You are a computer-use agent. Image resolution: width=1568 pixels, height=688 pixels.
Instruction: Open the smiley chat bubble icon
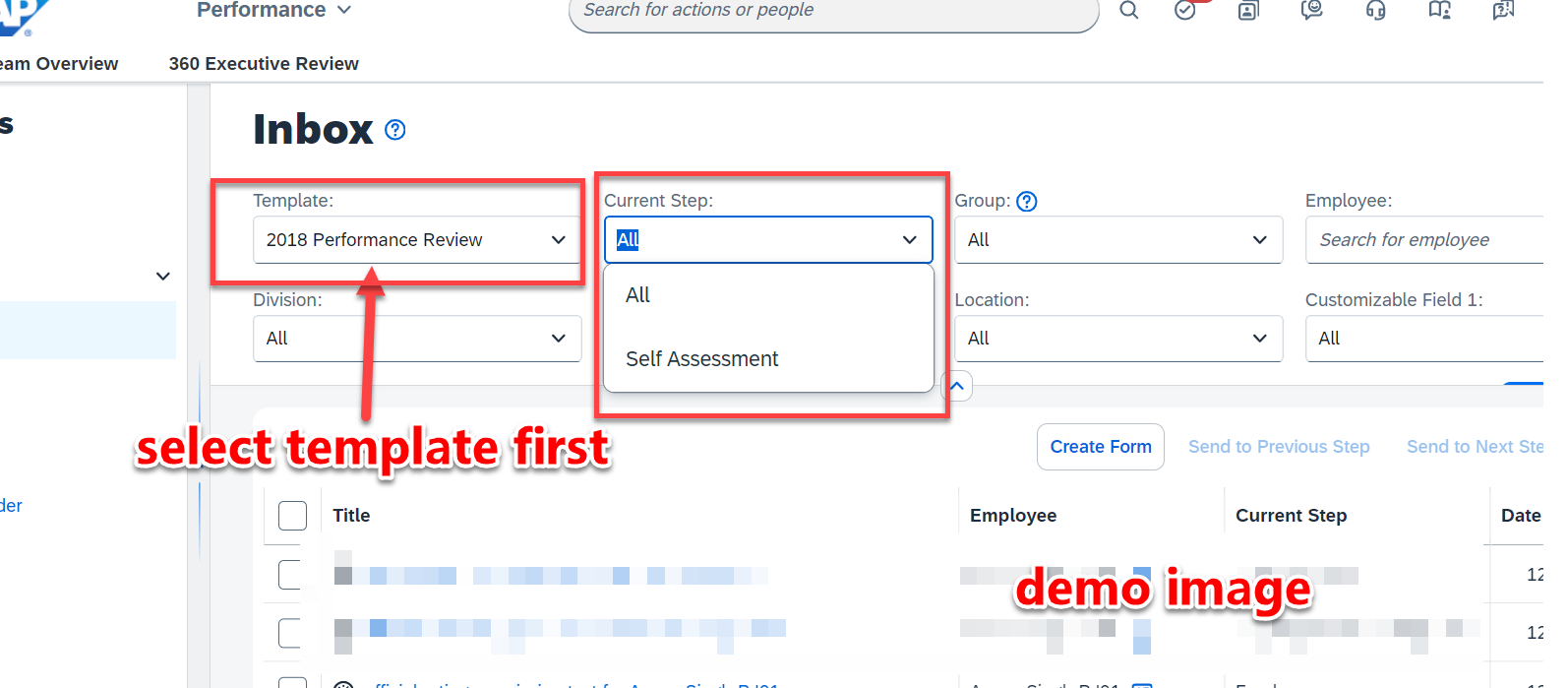click(1311, 11)
